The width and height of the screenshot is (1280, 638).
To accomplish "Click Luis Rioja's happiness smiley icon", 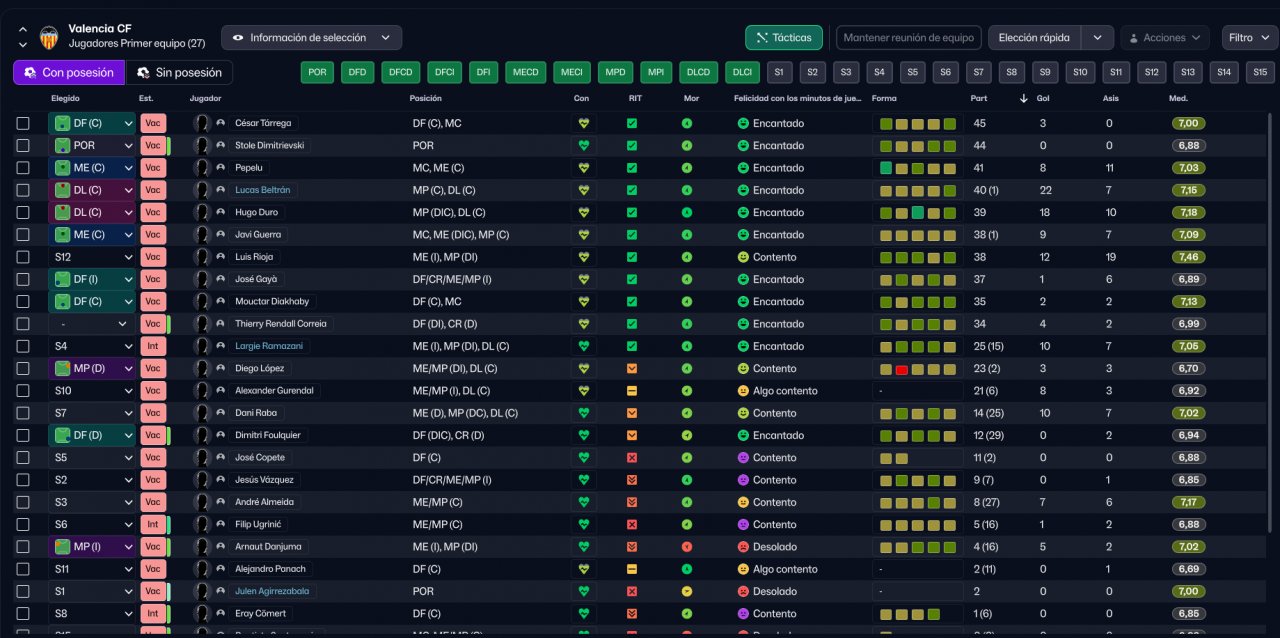I will (743, 257).
